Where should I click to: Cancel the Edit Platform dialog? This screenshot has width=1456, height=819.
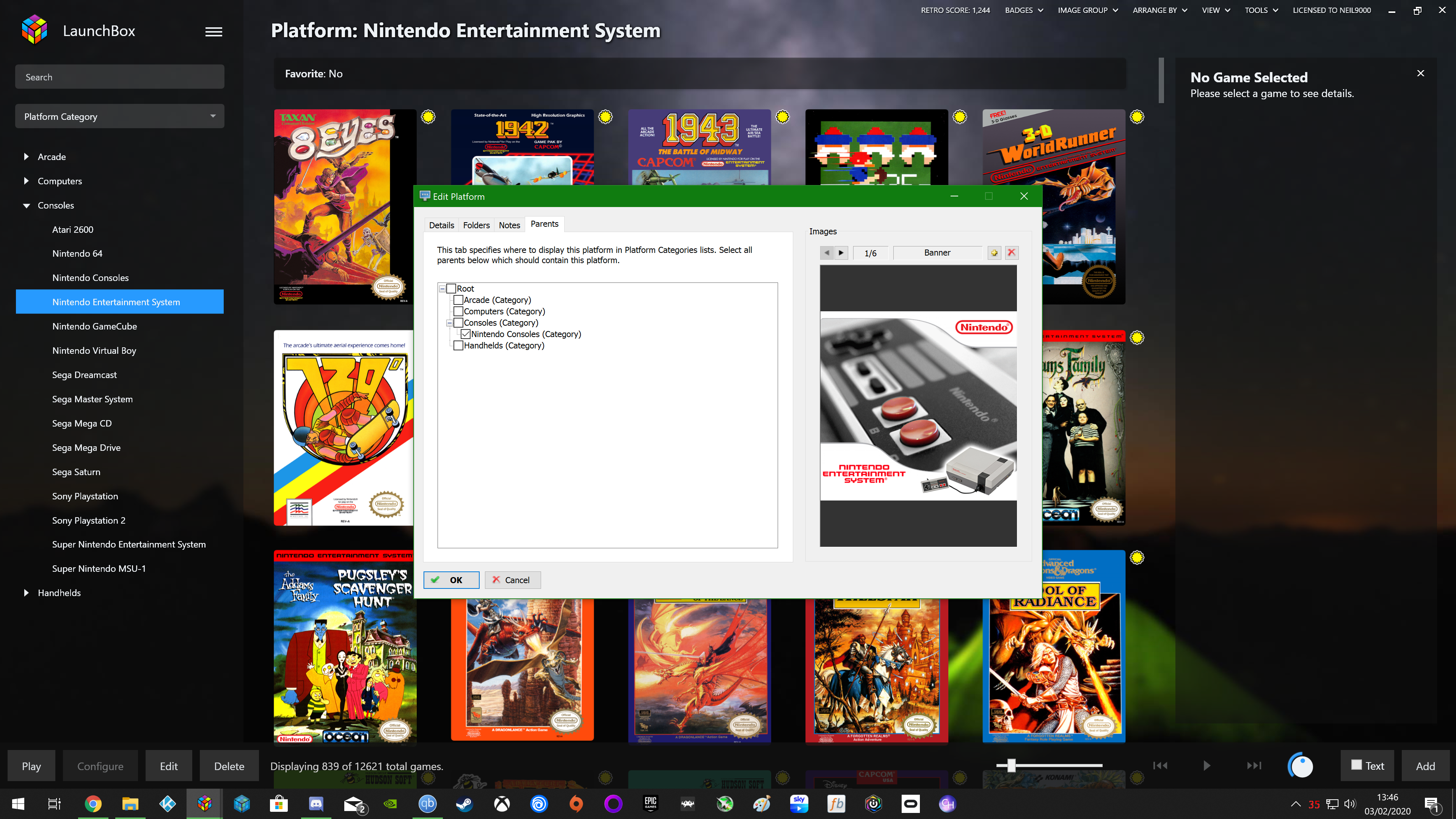coord(512,580)
